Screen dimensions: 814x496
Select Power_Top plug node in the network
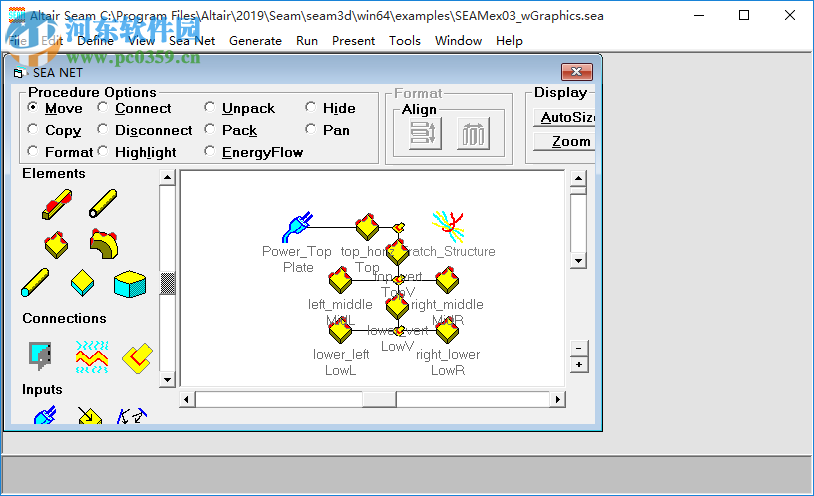[x=297, y=227]
